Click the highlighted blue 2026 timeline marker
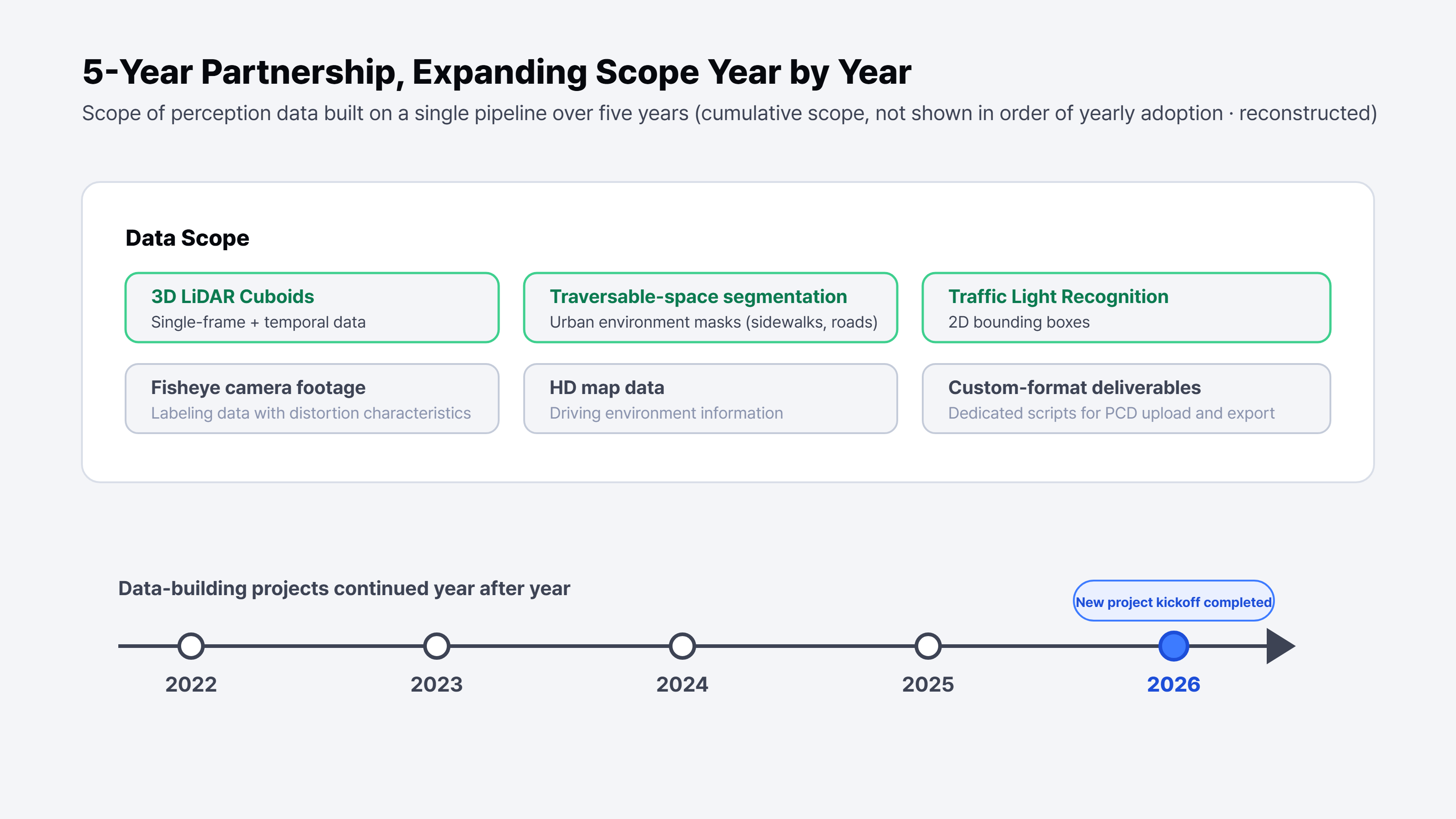1456x819 pixels. point(1173,646)
